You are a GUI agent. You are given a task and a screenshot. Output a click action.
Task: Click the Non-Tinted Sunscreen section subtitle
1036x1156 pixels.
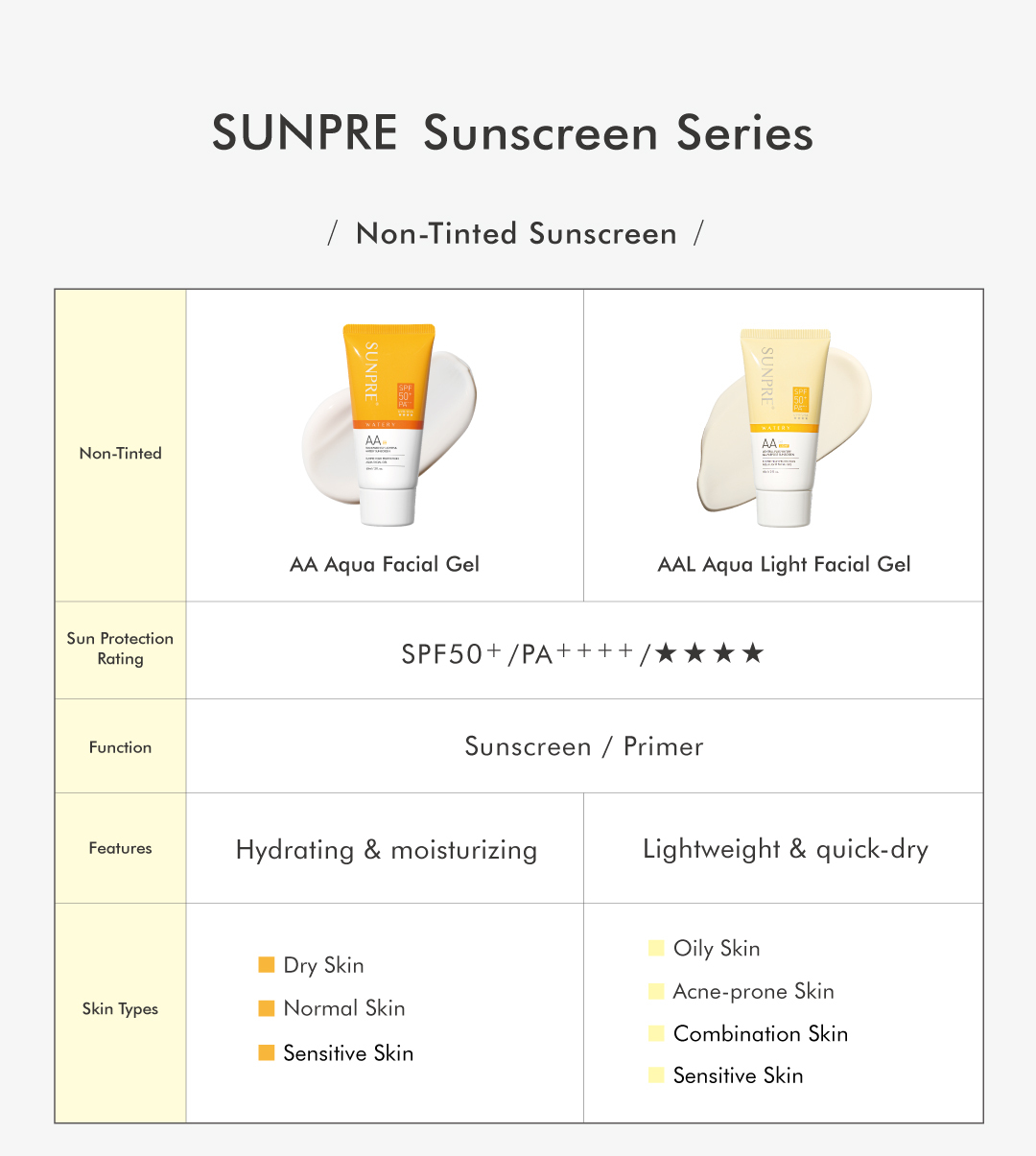(x=516, y=233)
